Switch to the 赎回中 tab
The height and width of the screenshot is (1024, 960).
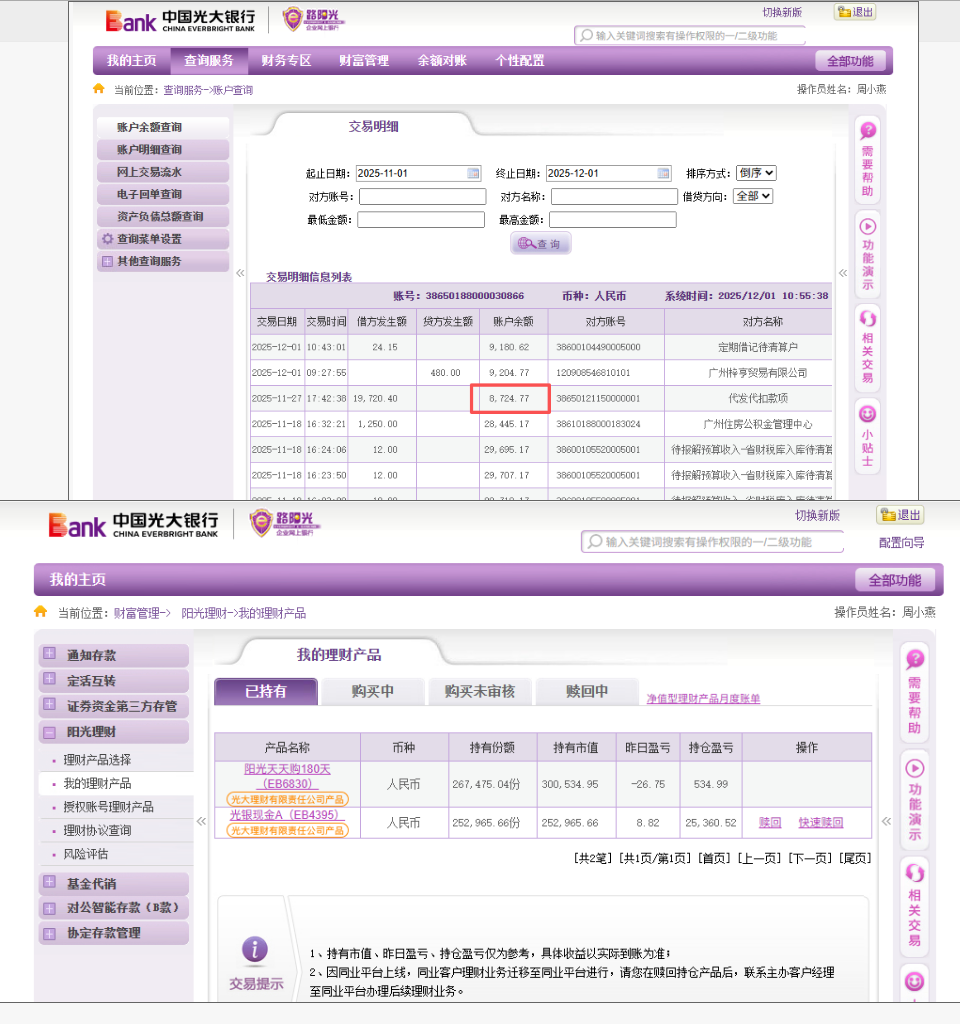[x=587, y=691]
